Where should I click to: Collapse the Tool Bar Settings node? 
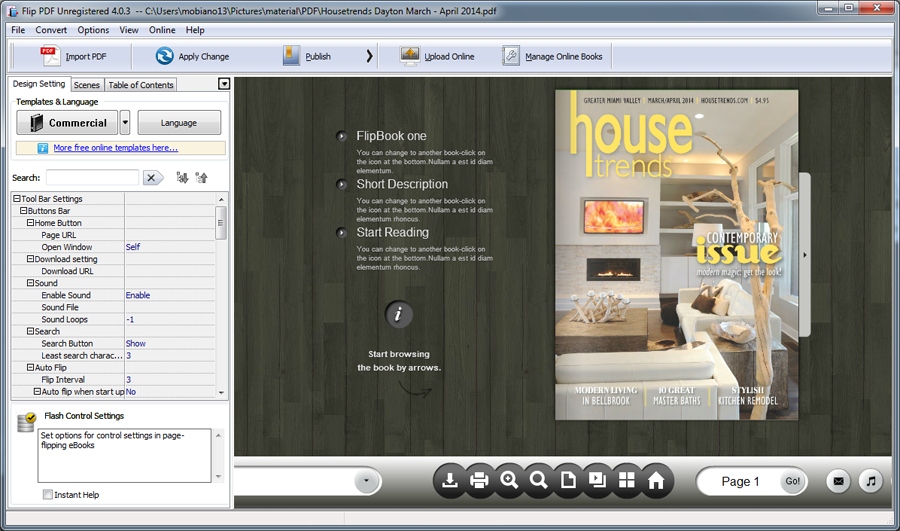point(17,199)
